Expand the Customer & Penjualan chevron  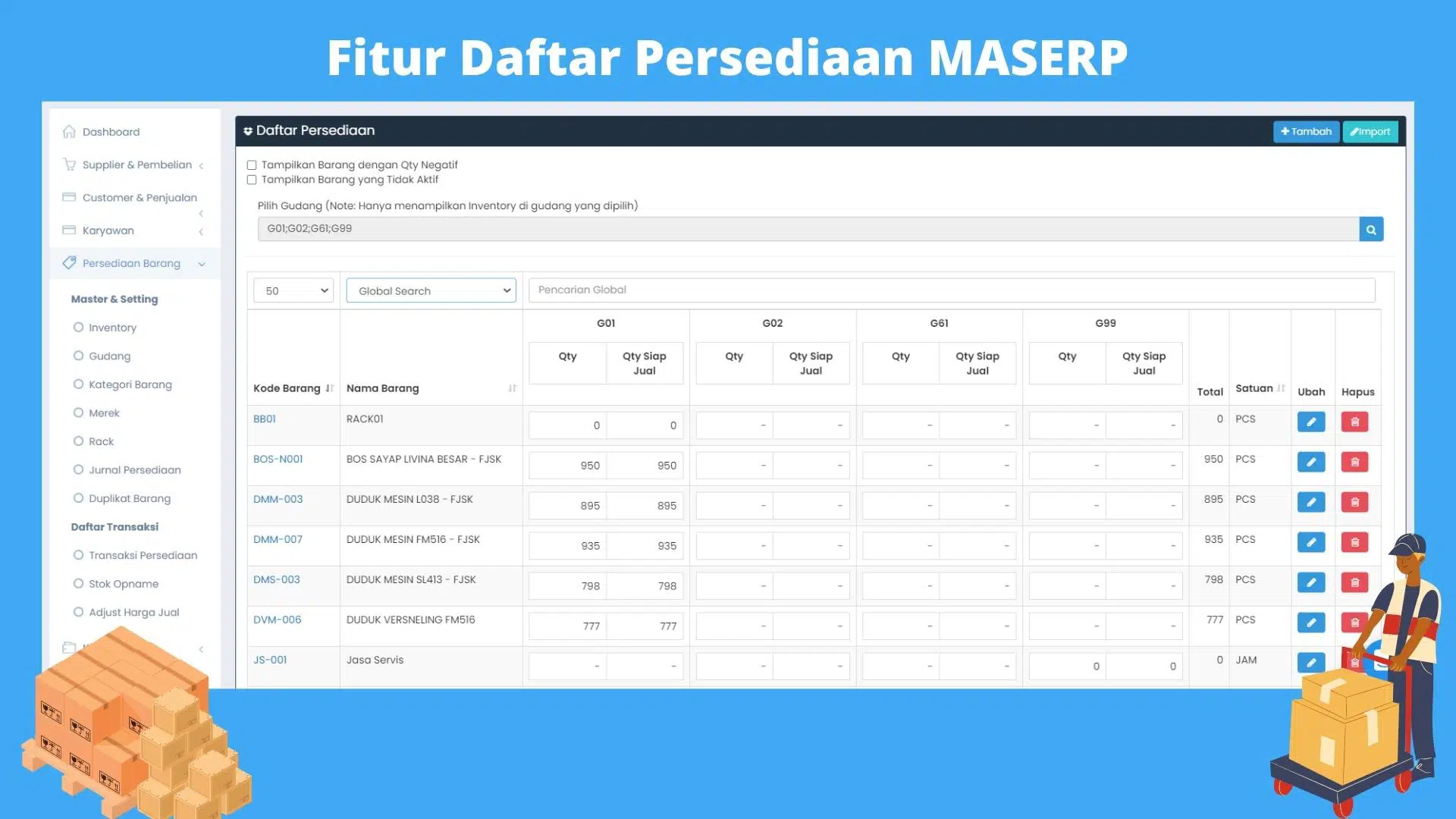(201, 214)
